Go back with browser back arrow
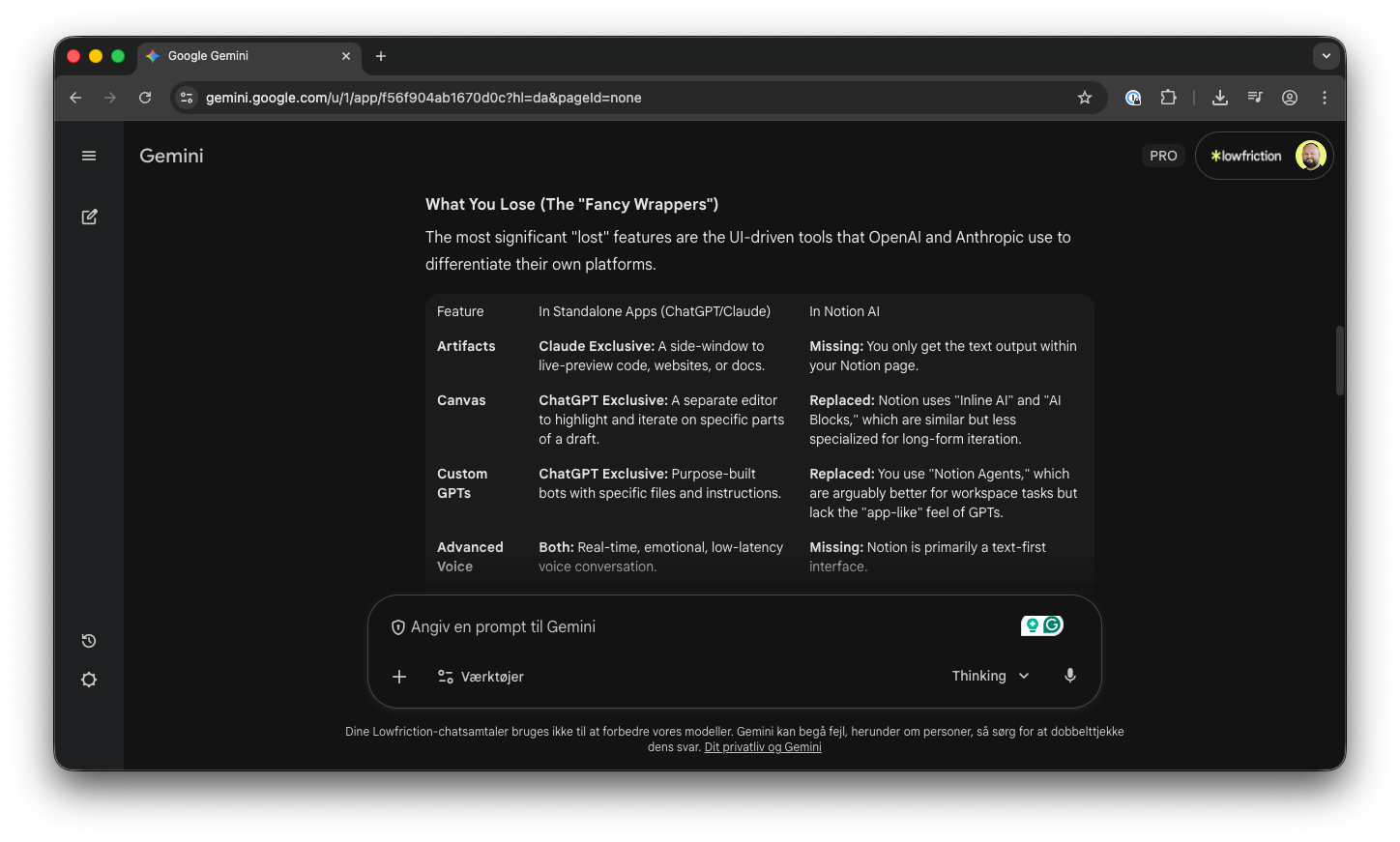 [75, 98]
